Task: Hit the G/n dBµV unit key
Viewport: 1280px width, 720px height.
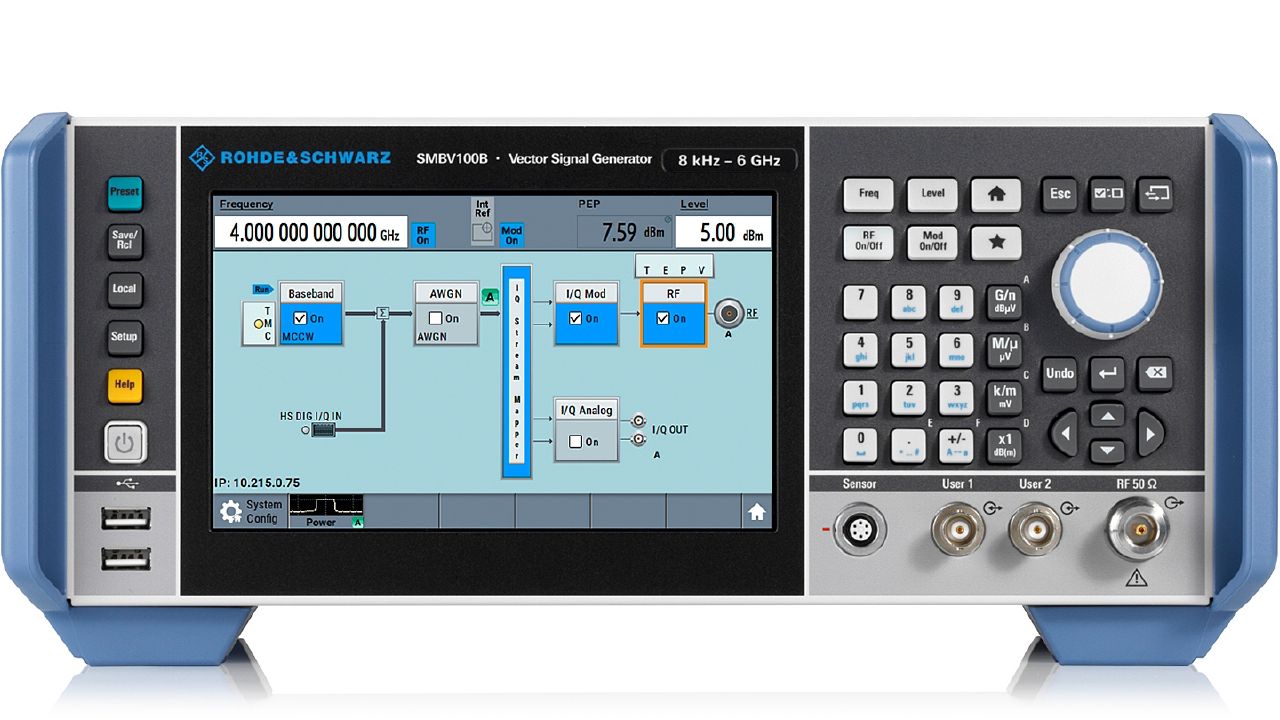Action: click(x=1004, y=302)
